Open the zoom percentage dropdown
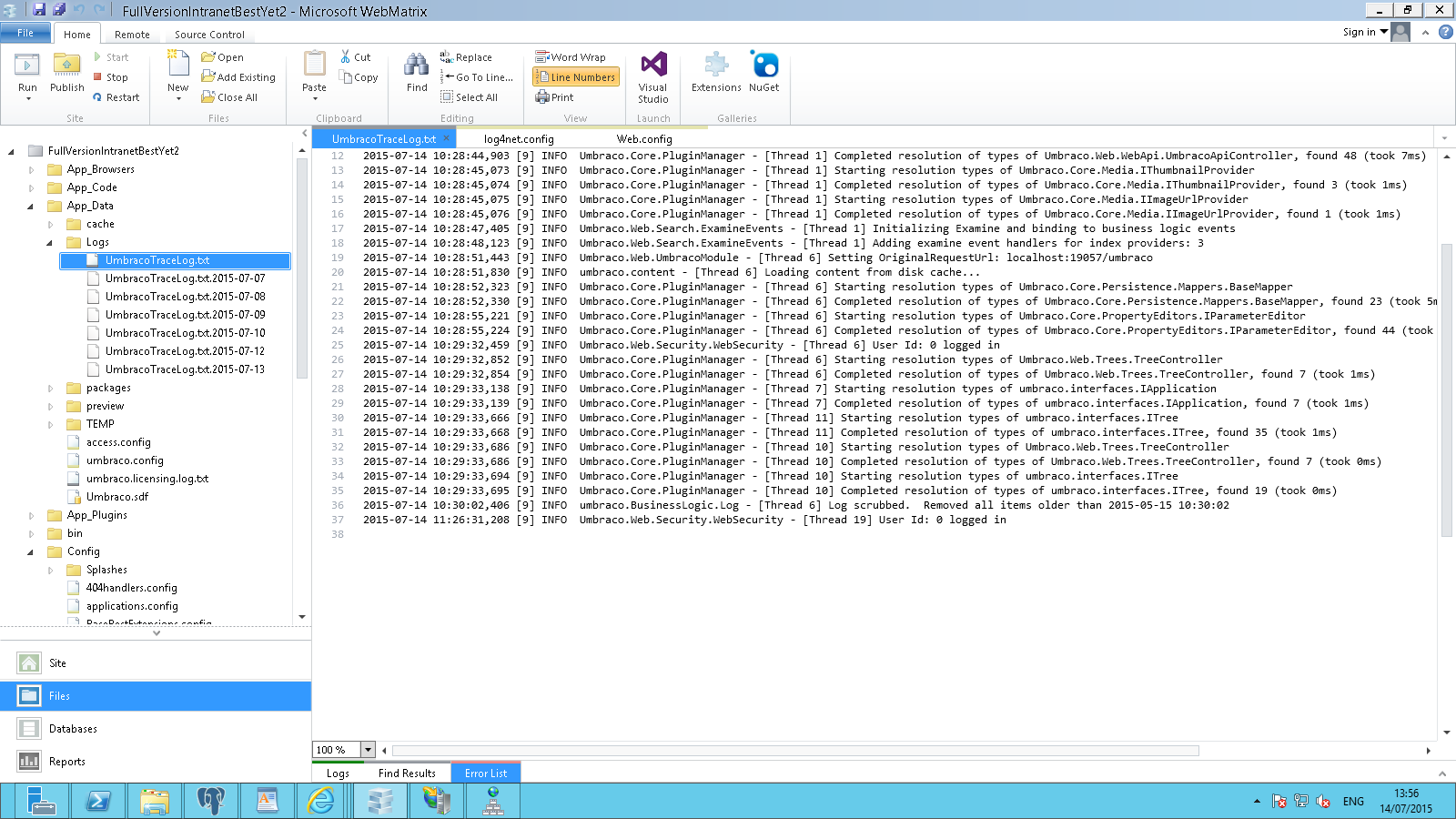Viewport: 1456px width, 819px height. click(369, 750)
